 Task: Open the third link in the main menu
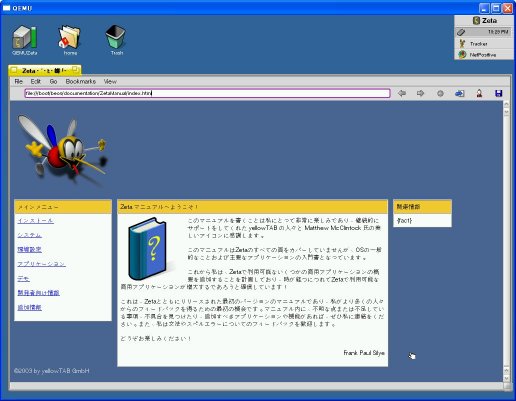(x=29, y=249)
